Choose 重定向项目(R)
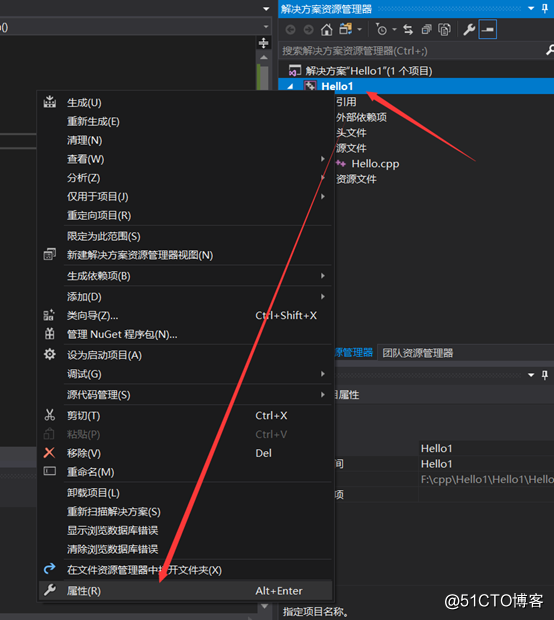 point(185,215)
